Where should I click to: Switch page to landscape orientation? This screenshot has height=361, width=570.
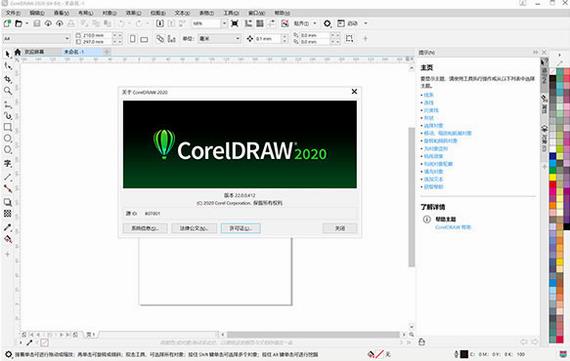(144, 39)
